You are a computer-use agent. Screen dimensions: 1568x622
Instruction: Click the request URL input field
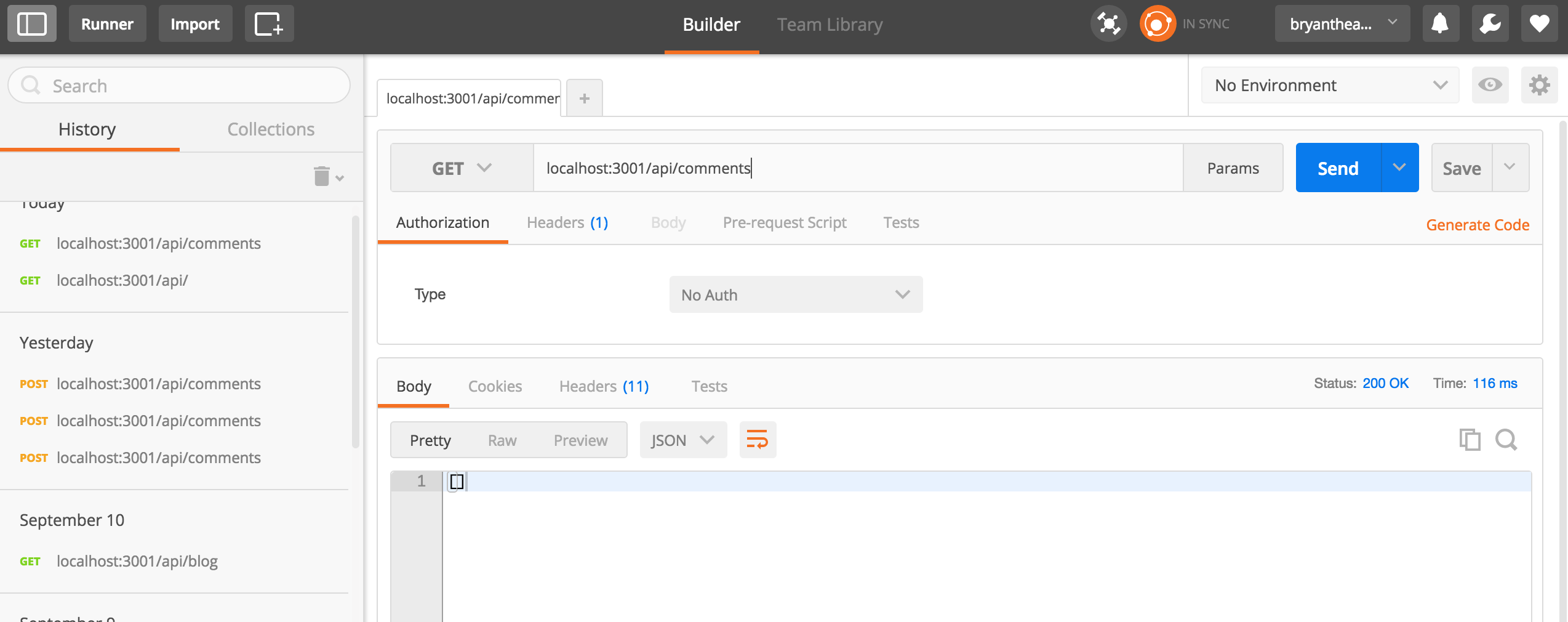point(858,168)
